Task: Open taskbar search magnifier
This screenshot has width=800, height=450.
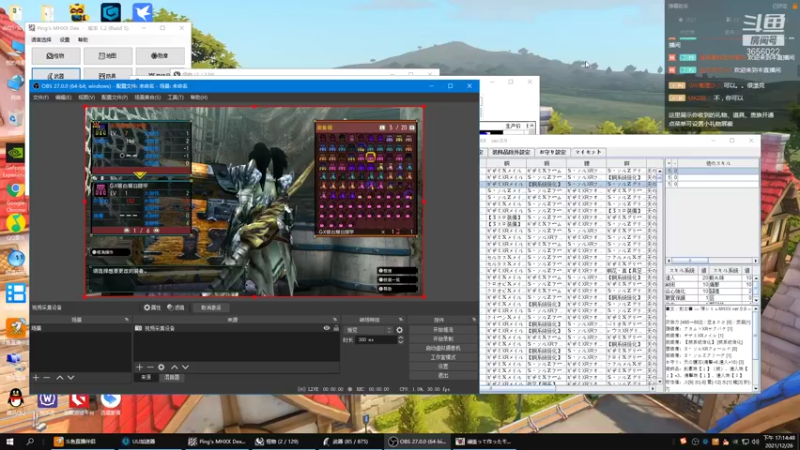Action: pyautogui.click(x=30, y=441)
